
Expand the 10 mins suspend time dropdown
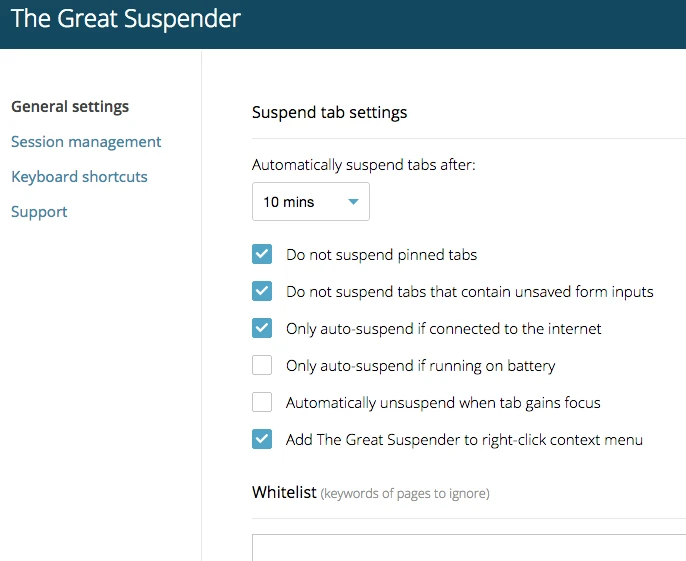(311, 202)
